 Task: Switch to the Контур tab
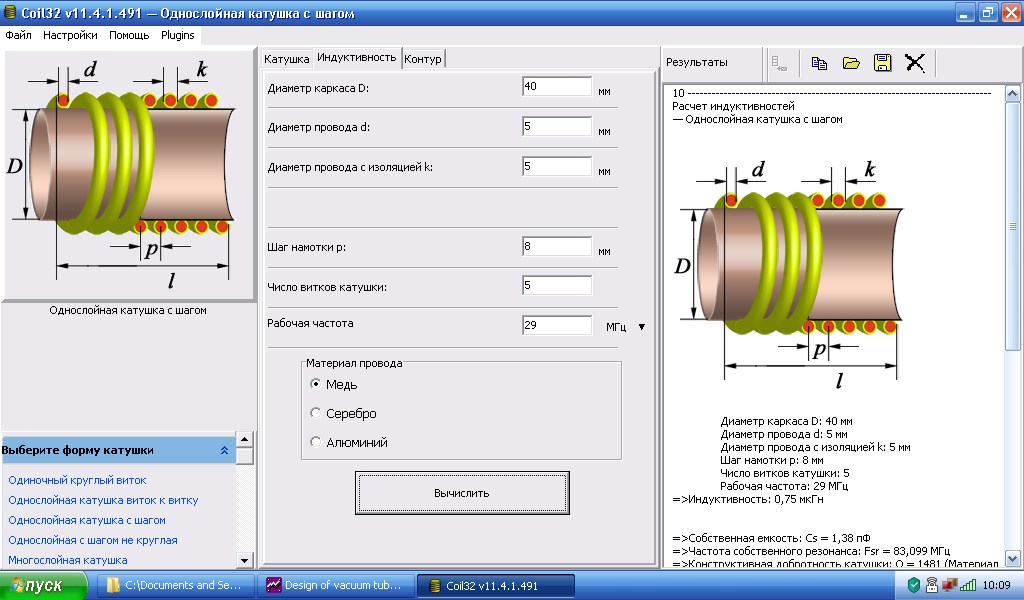423,59
